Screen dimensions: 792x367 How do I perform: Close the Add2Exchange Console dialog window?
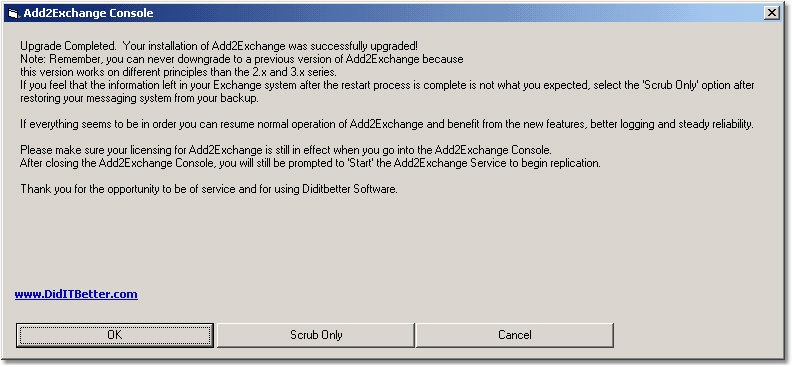(x=771, y=13)
